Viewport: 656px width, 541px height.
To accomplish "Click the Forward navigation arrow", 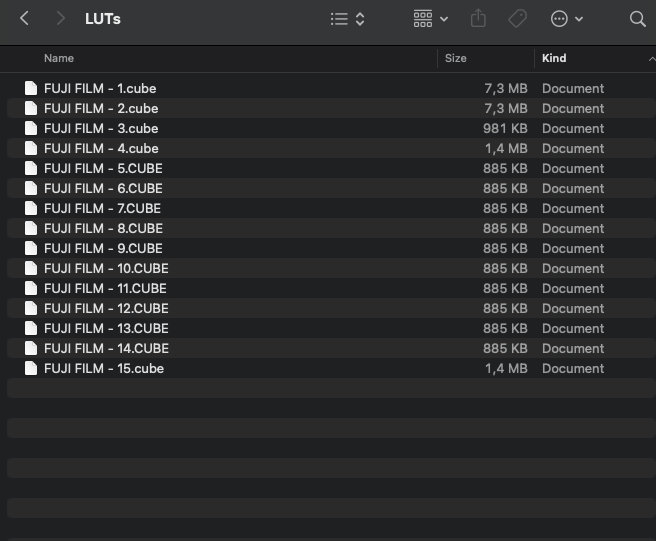I will click(x=61, y=19).
